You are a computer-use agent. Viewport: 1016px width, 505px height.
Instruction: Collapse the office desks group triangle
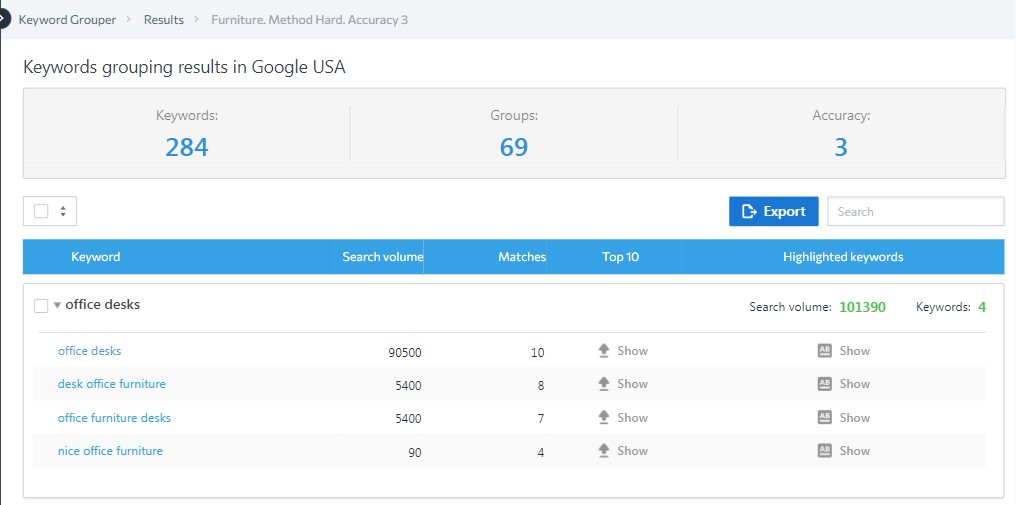coord(58,306)
